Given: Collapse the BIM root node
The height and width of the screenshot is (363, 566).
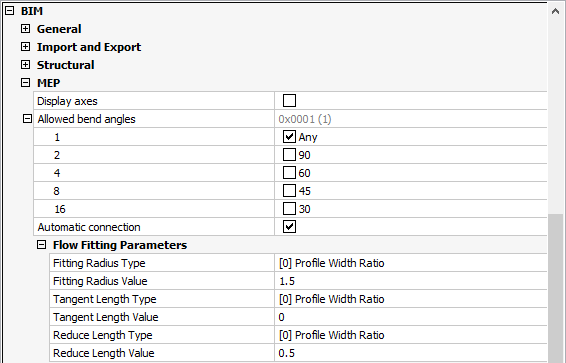Looking at the screenshot, I should coord(9,11).
